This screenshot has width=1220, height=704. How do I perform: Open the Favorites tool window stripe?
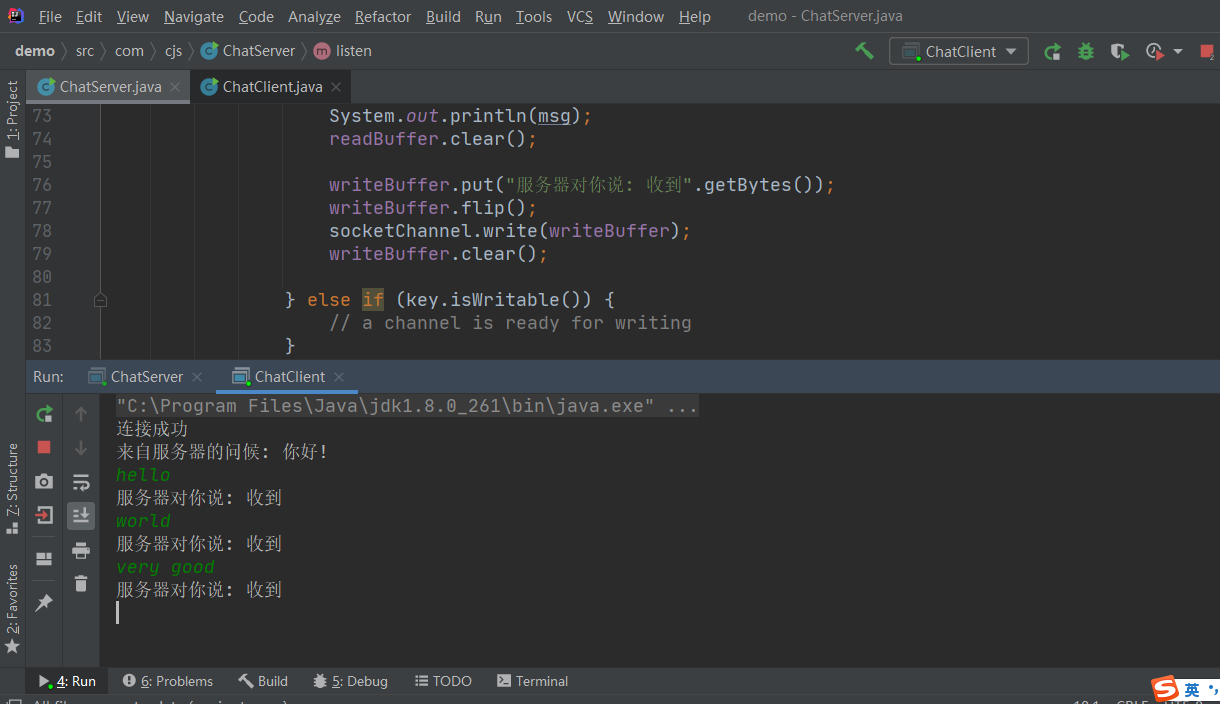coord(12,609)
